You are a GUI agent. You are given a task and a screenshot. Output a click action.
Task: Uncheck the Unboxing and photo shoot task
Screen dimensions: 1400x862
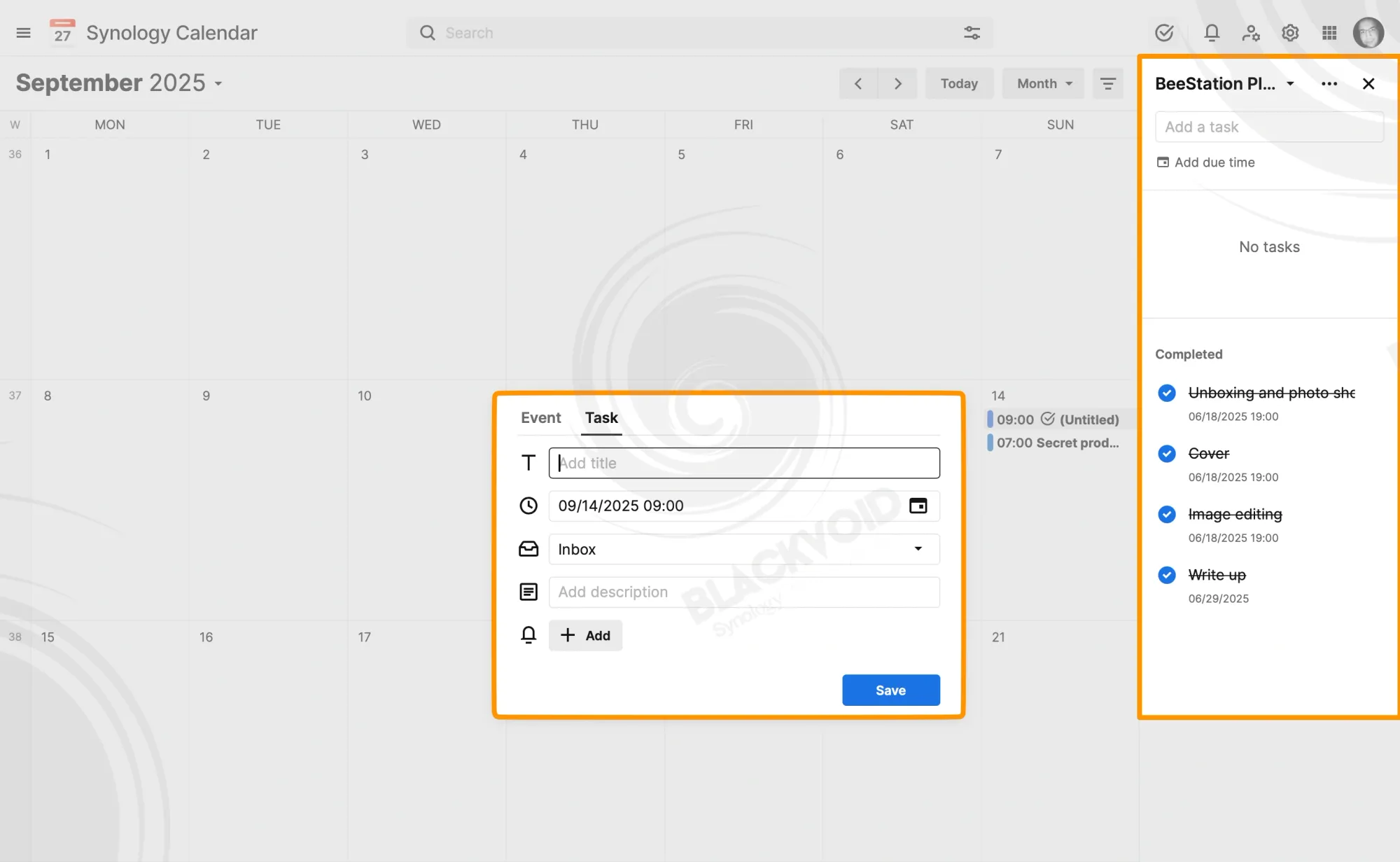coord(1167,393)
